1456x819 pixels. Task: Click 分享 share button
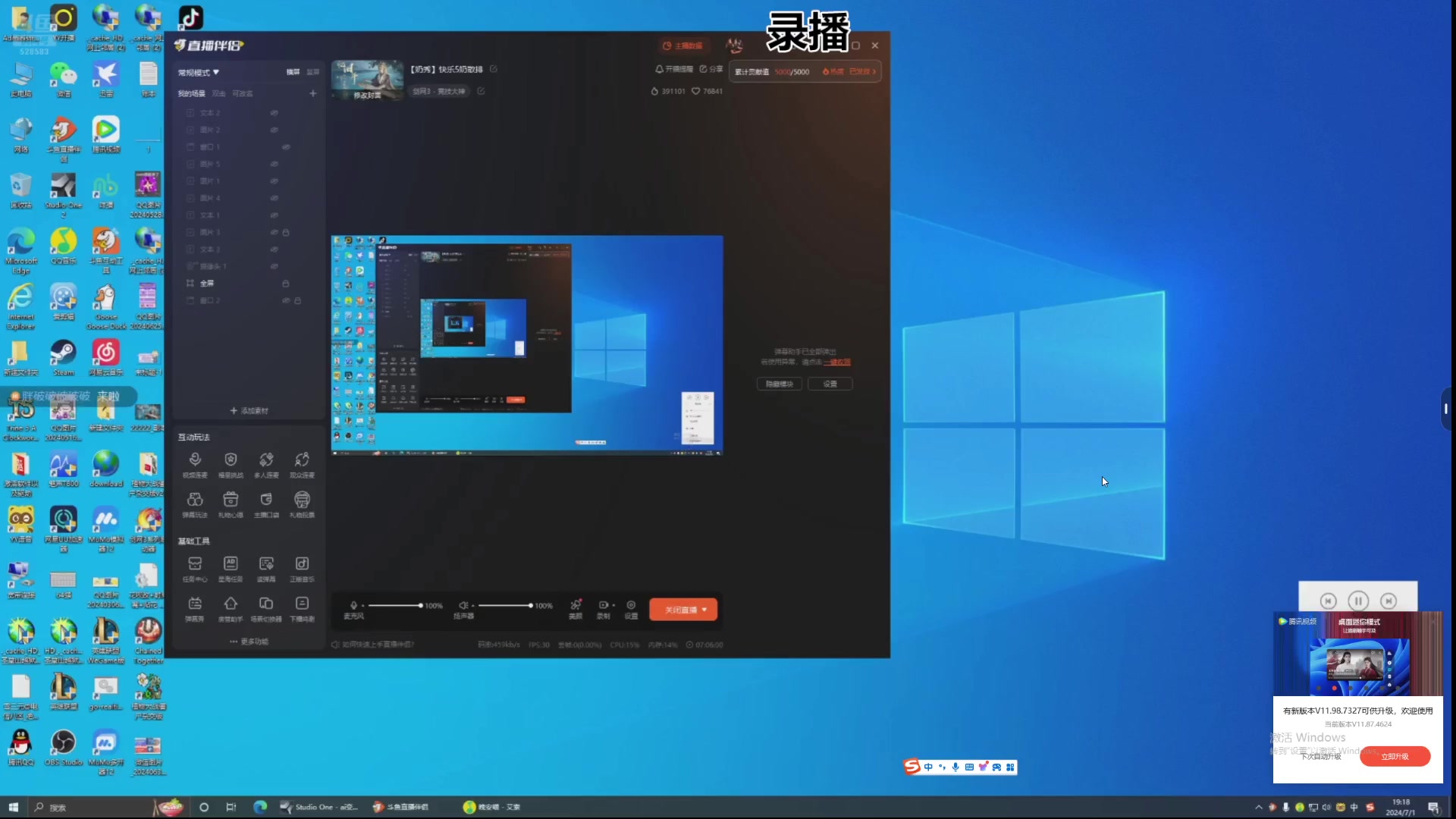(x=711, y=69)
